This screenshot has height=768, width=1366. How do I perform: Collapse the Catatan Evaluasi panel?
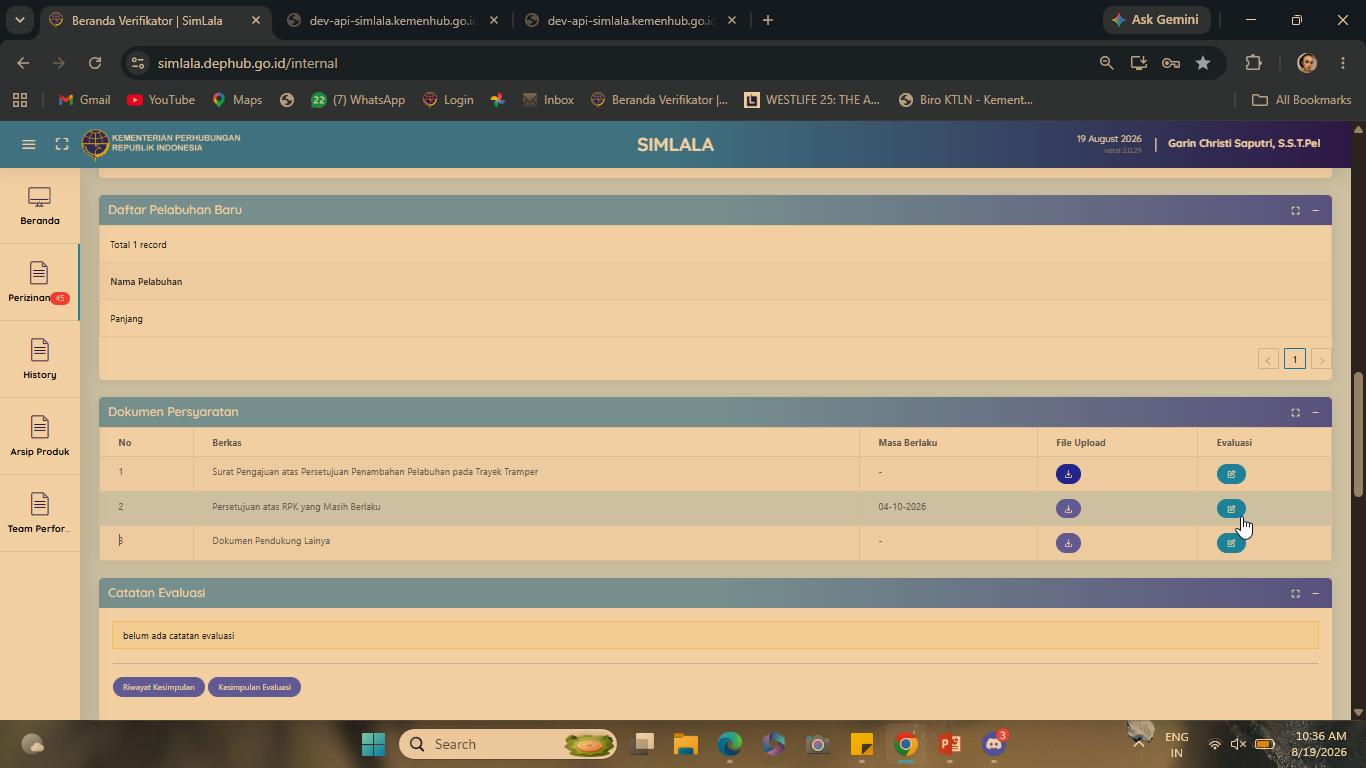coord(1315,593)
